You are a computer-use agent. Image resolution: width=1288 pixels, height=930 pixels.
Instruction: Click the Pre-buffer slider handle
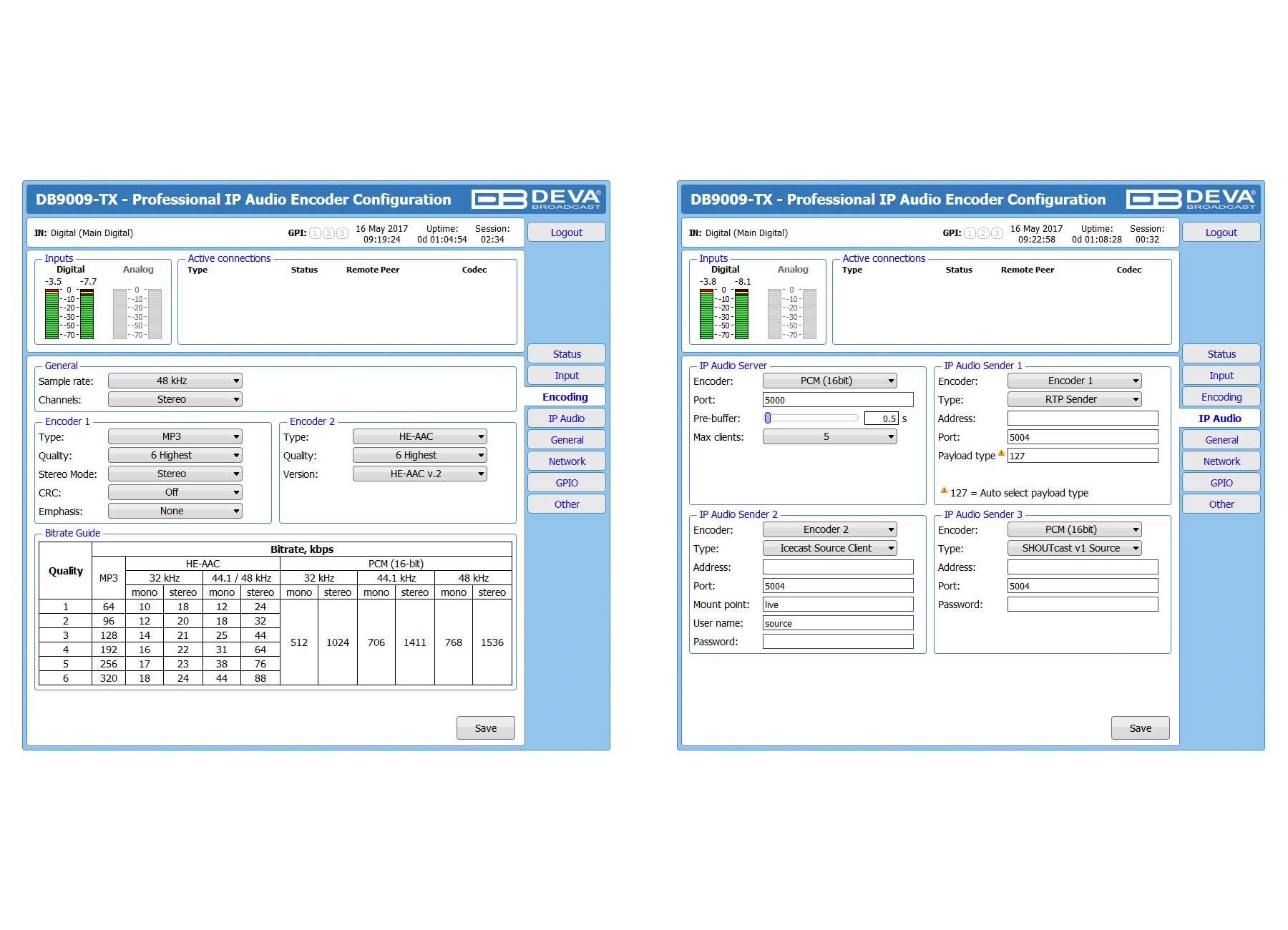click(768, 418)
